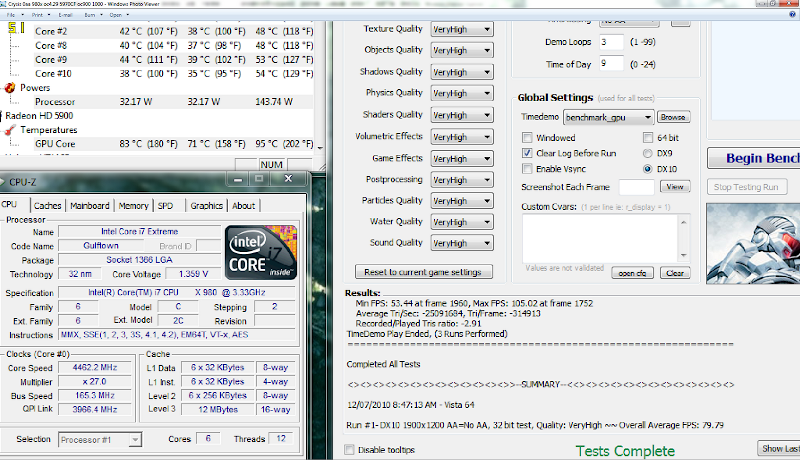Expand the Sound Quality dropdown
Screen dimensions: 800x460
[462, 243]
